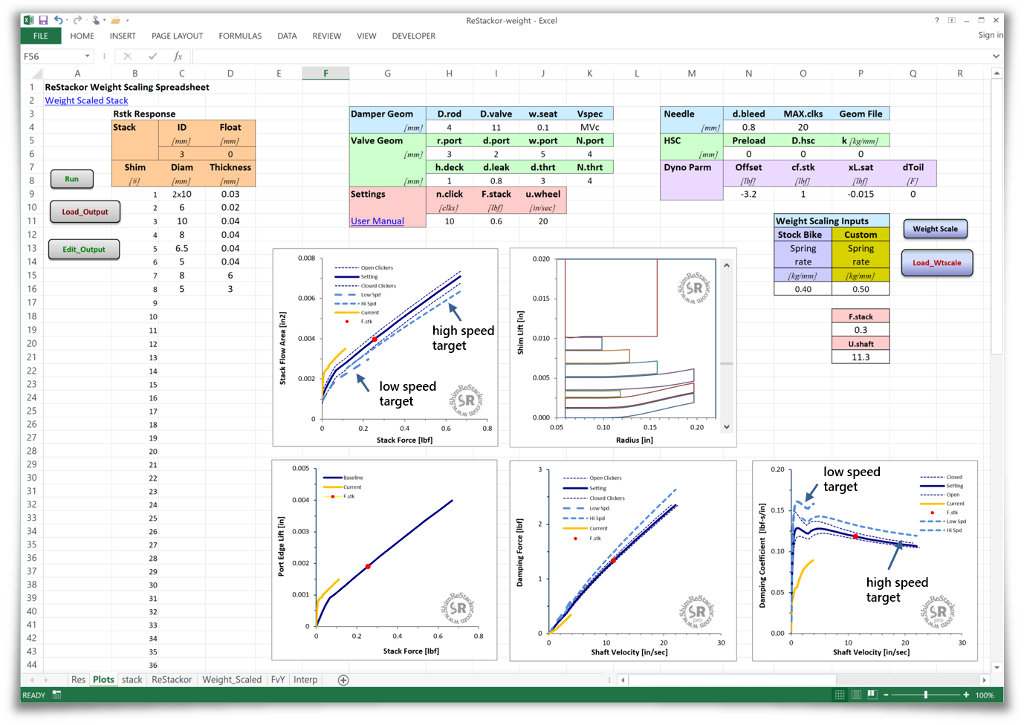
Task: Click the green Run button
Action: (72, 179)
